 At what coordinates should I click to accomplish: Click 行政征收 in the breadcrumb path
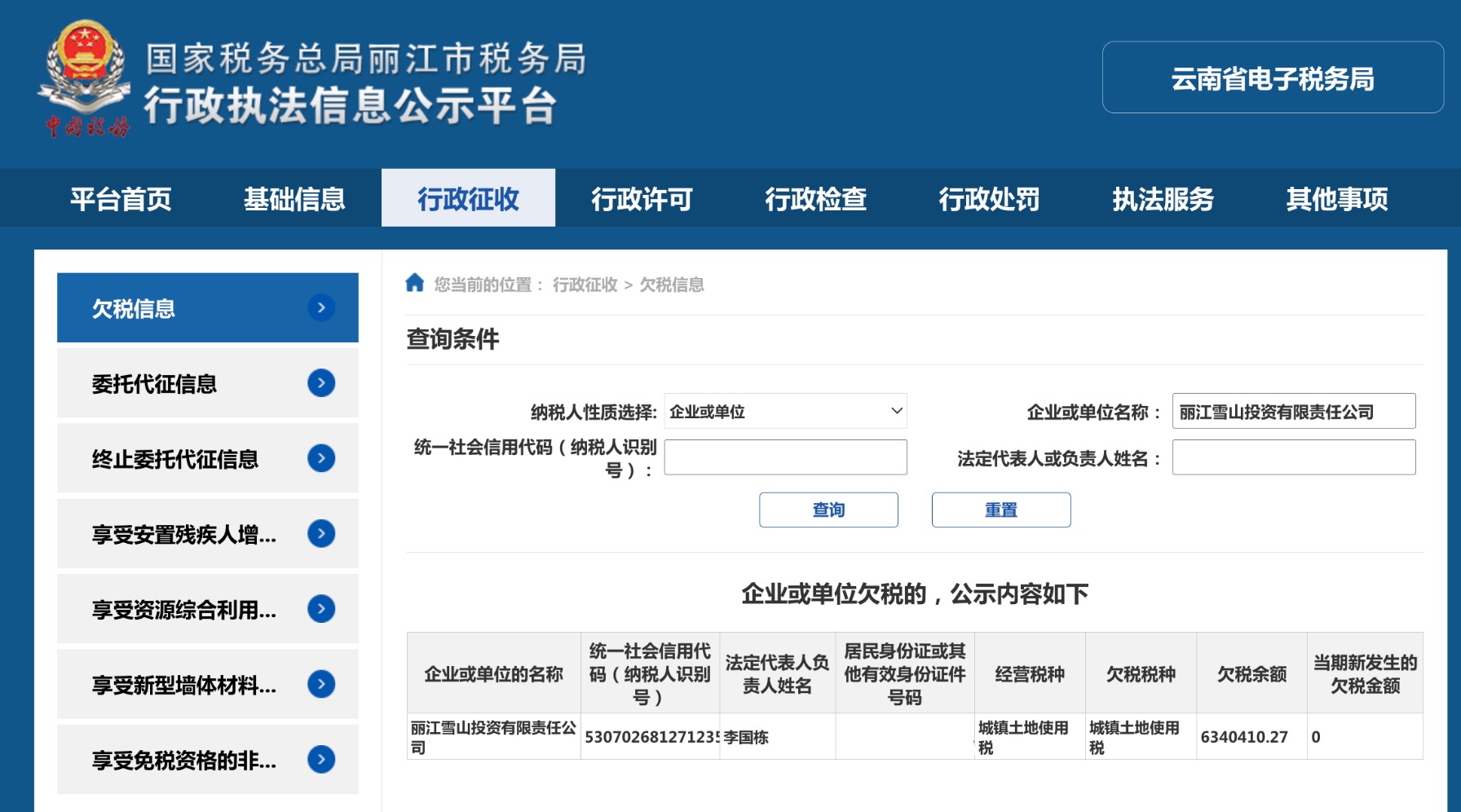point(585,285)
